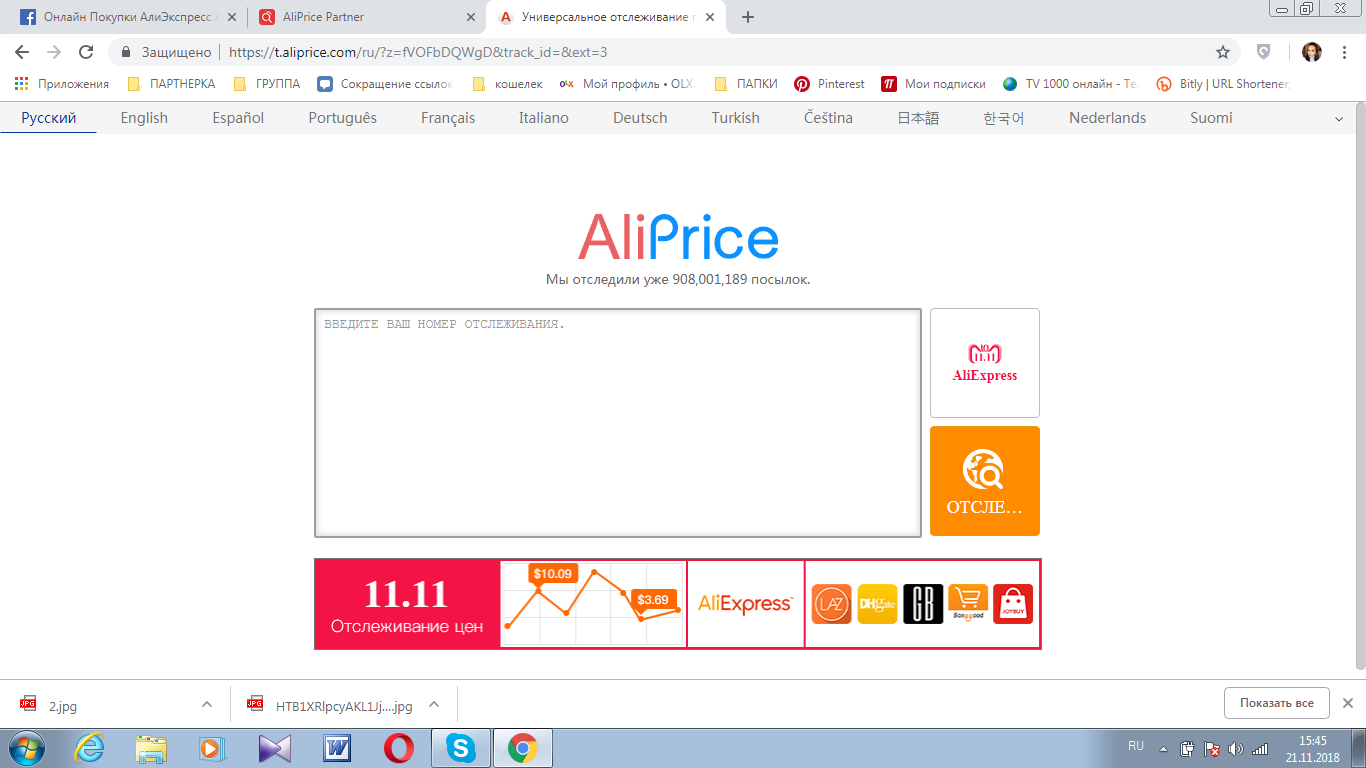
Task: Select the Русский language tab
Action: 49,118
